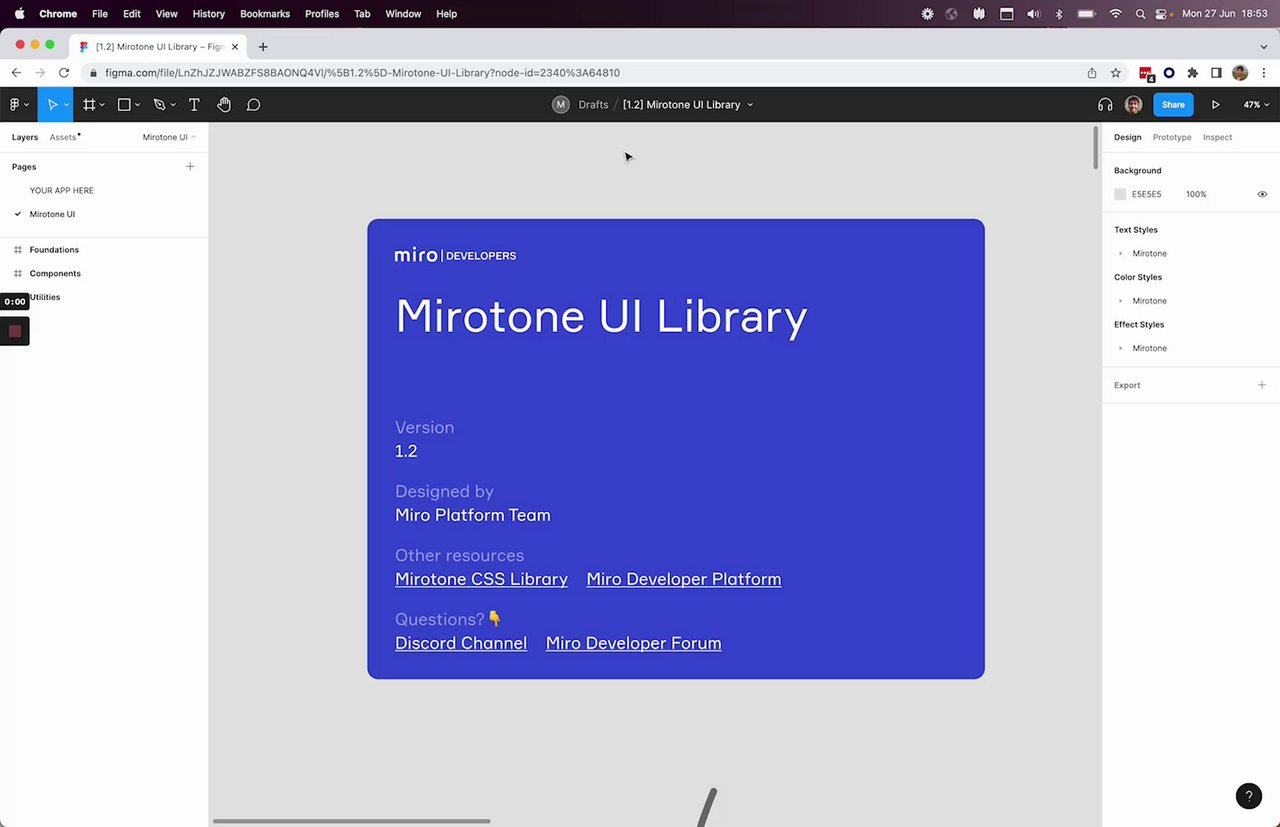Add export setting with plus icon
This screenshot has height=827, width=1280.
click(1262, 385)
